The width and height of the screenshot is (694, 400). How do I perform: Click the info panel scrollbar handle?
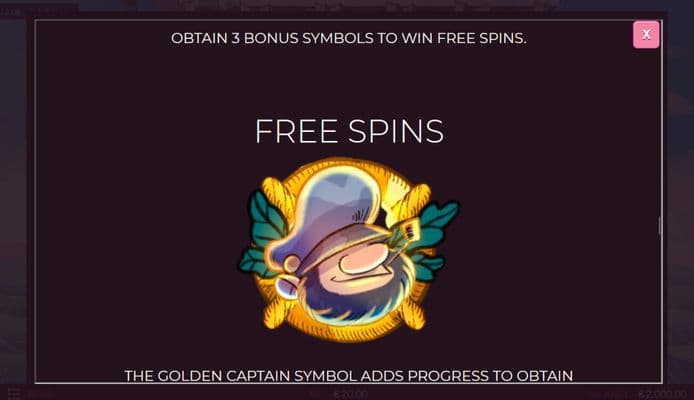(x=660, y=226)
